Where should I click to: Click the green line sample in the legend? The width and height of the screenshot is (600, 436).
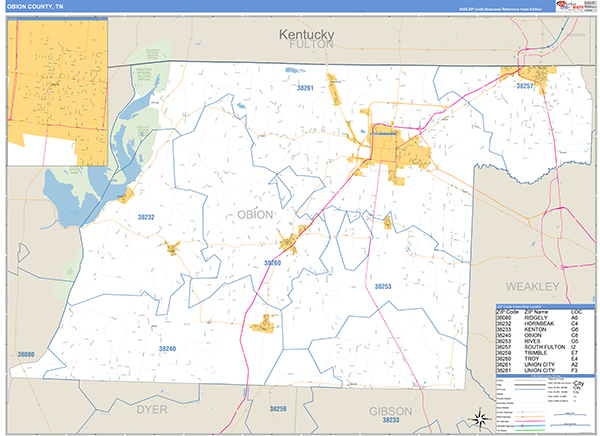point(530,430)
